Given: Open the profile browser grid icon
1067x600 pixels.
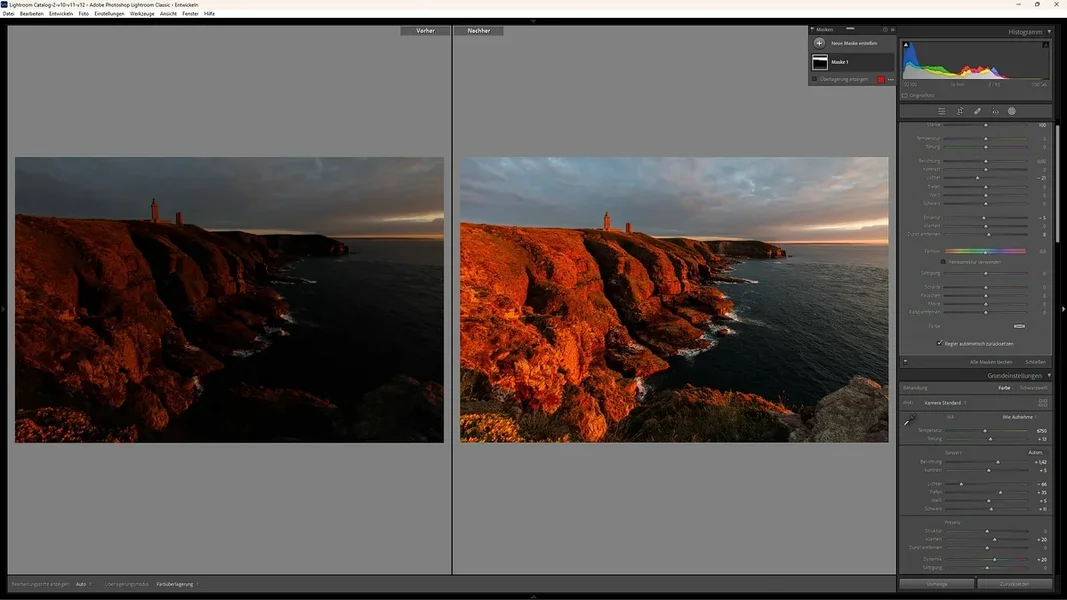Looking at the screenshot, I should click(1043, 403).
